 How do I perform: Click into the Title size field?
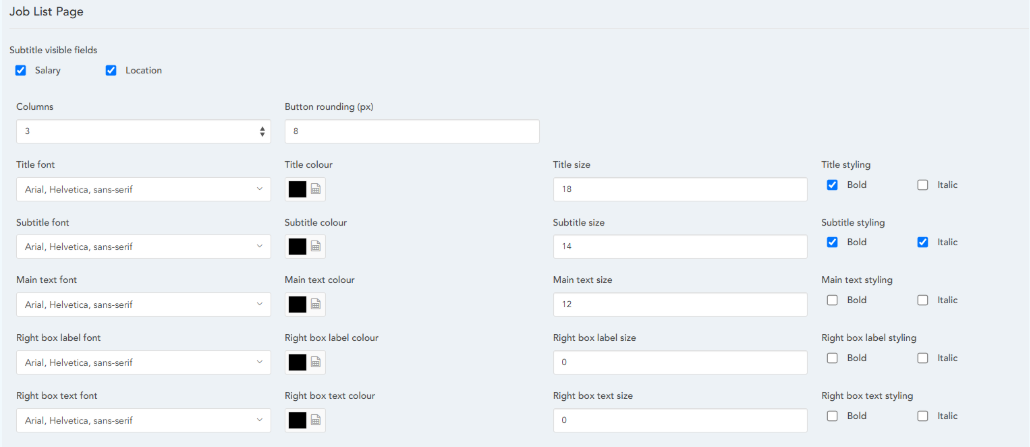680,189
